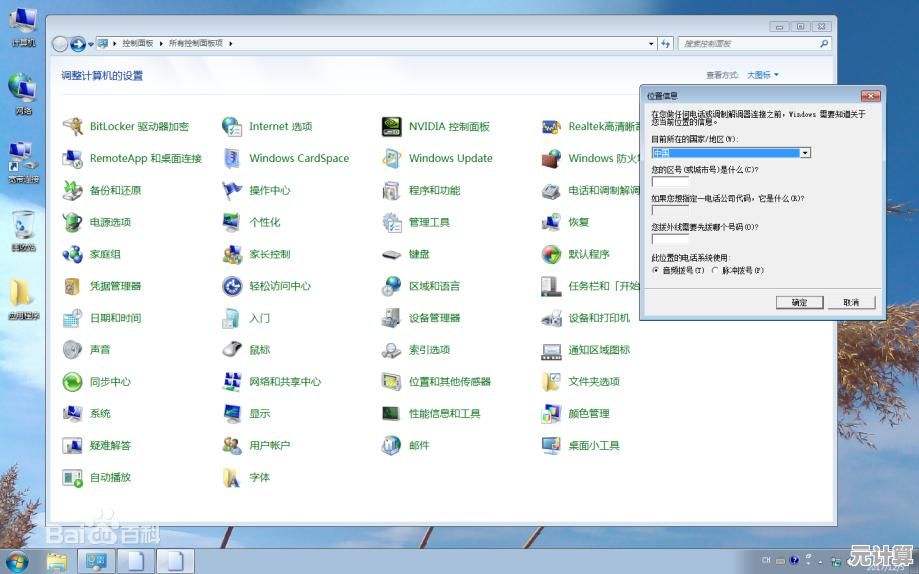Open the 大图标 view mode dropdown
This screenshot has width=919, height=574.
762,75
